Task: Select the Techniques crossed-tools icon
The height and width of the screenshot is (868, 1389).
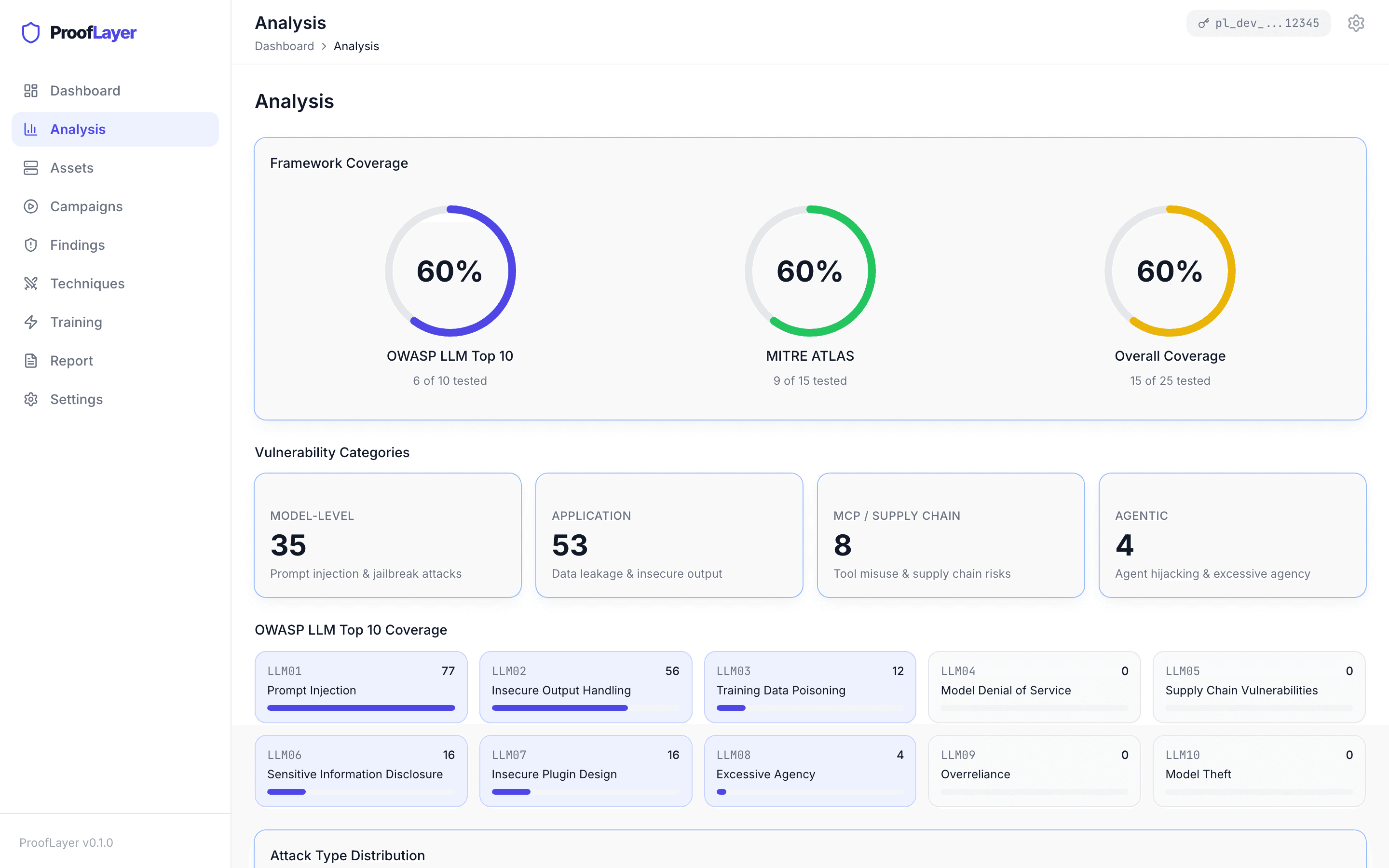Action: click(30, 283)
